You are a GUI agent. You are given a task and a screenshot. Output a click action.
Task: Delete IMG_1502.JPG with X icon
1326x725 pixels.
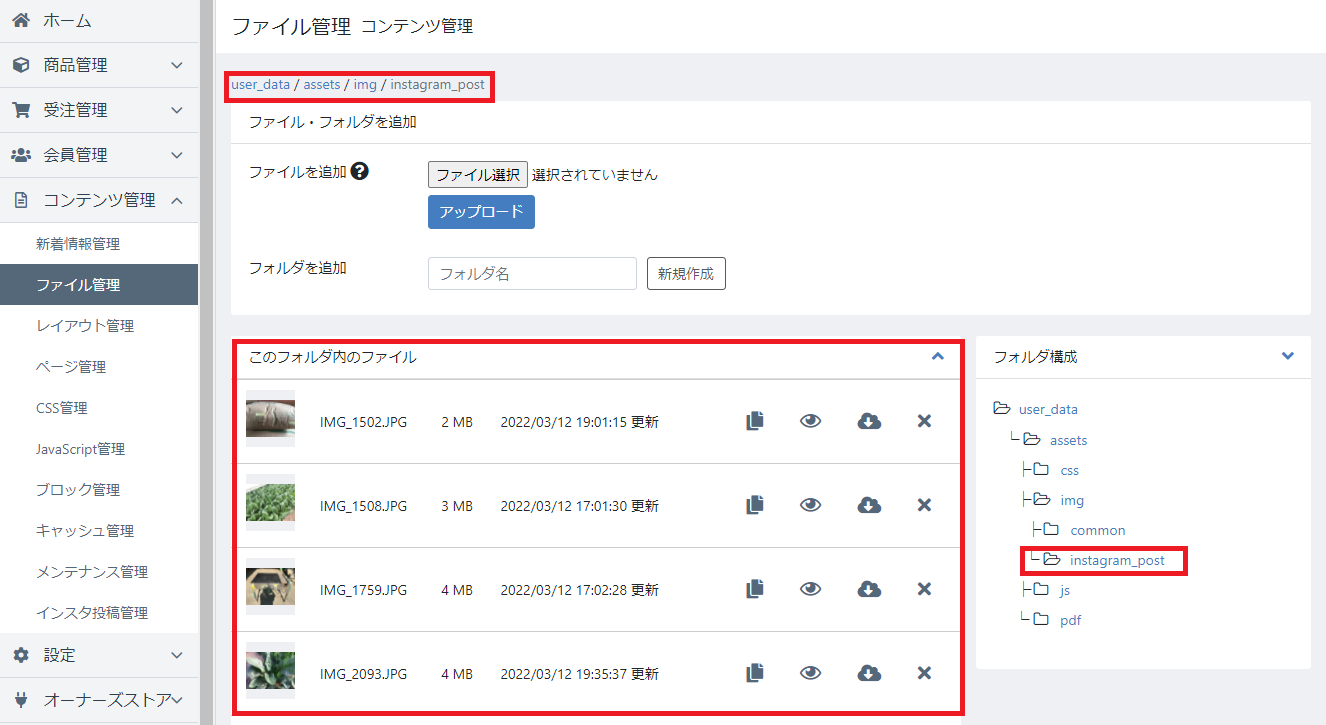(924, 422)
